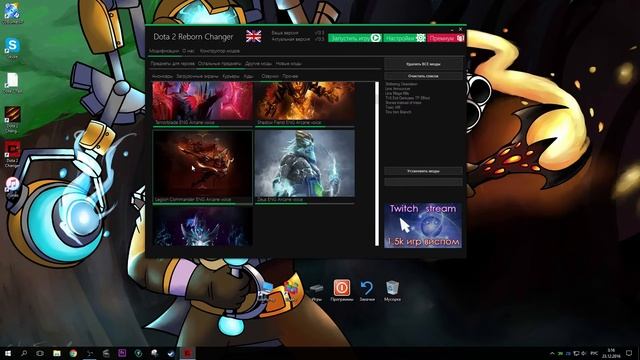Select the new mods category tab
Screen dimensions: 640x360
[x=289, y=64]
